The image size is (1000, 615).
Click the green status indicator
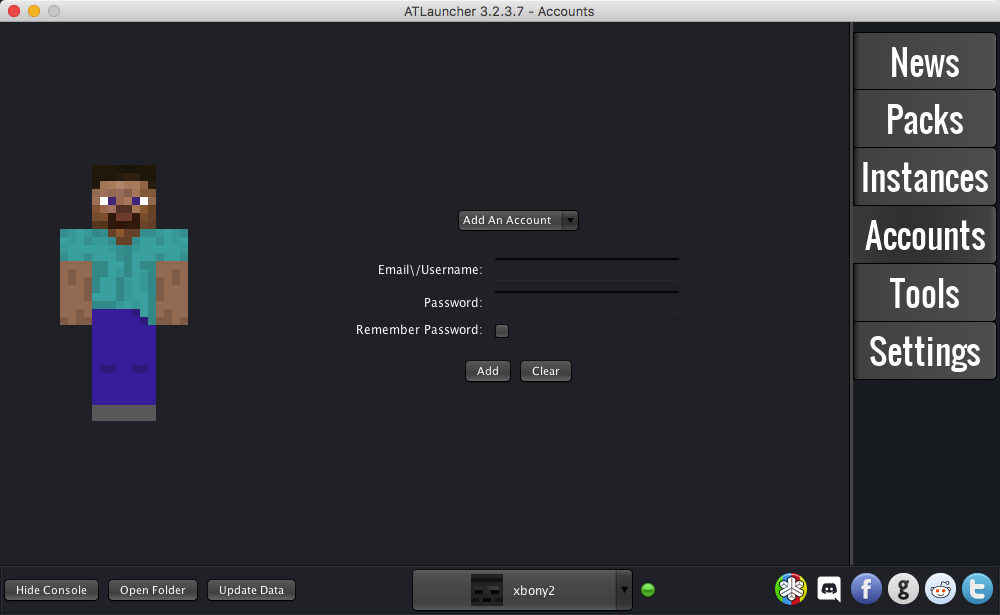point(648,590)
